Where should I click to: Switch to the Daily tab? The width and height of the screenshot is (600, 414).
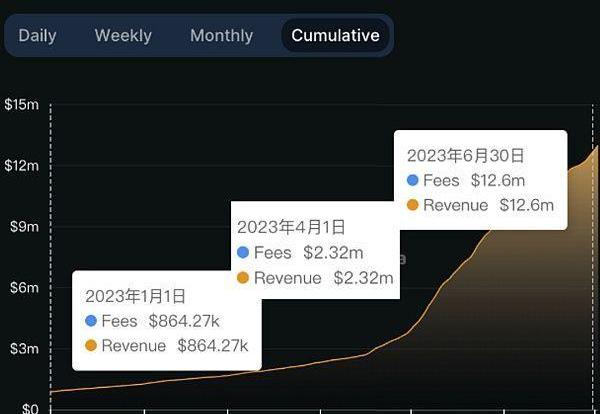(x=37, y=36)
